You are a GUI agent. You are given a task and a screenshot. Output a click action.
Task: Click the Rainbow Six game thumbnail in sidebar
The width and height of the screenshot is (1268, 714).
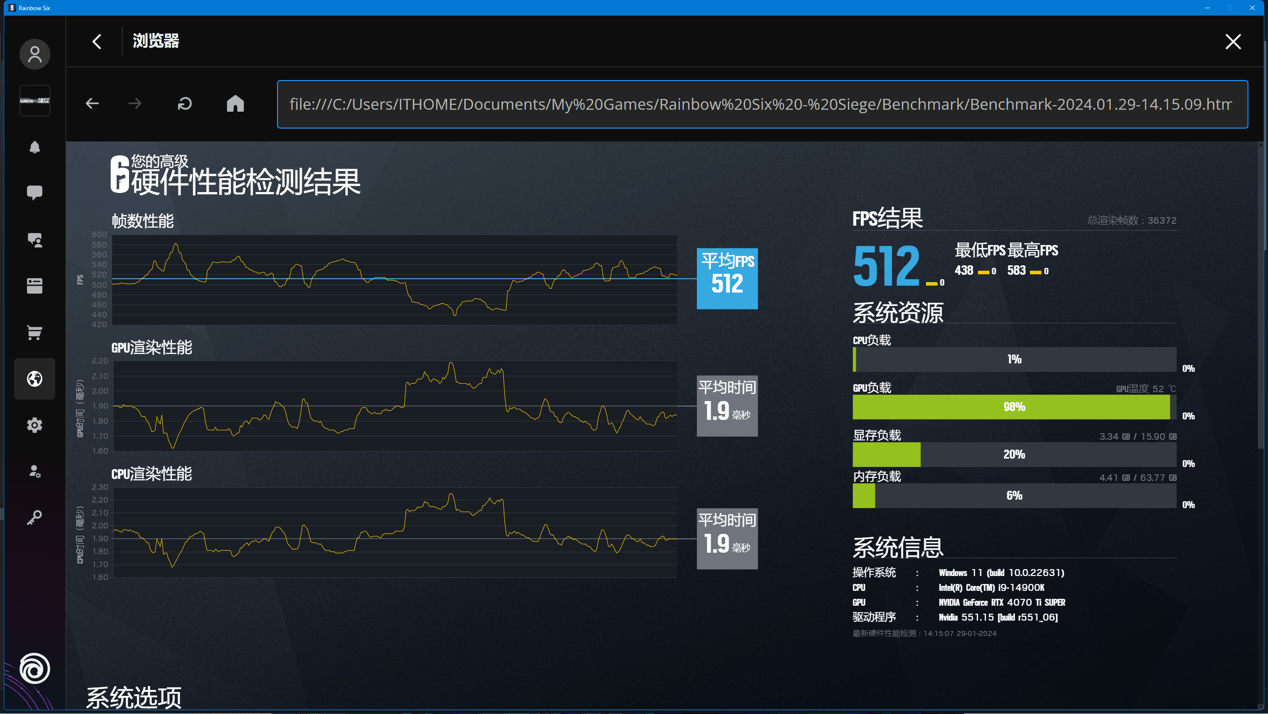click(35, 100)
